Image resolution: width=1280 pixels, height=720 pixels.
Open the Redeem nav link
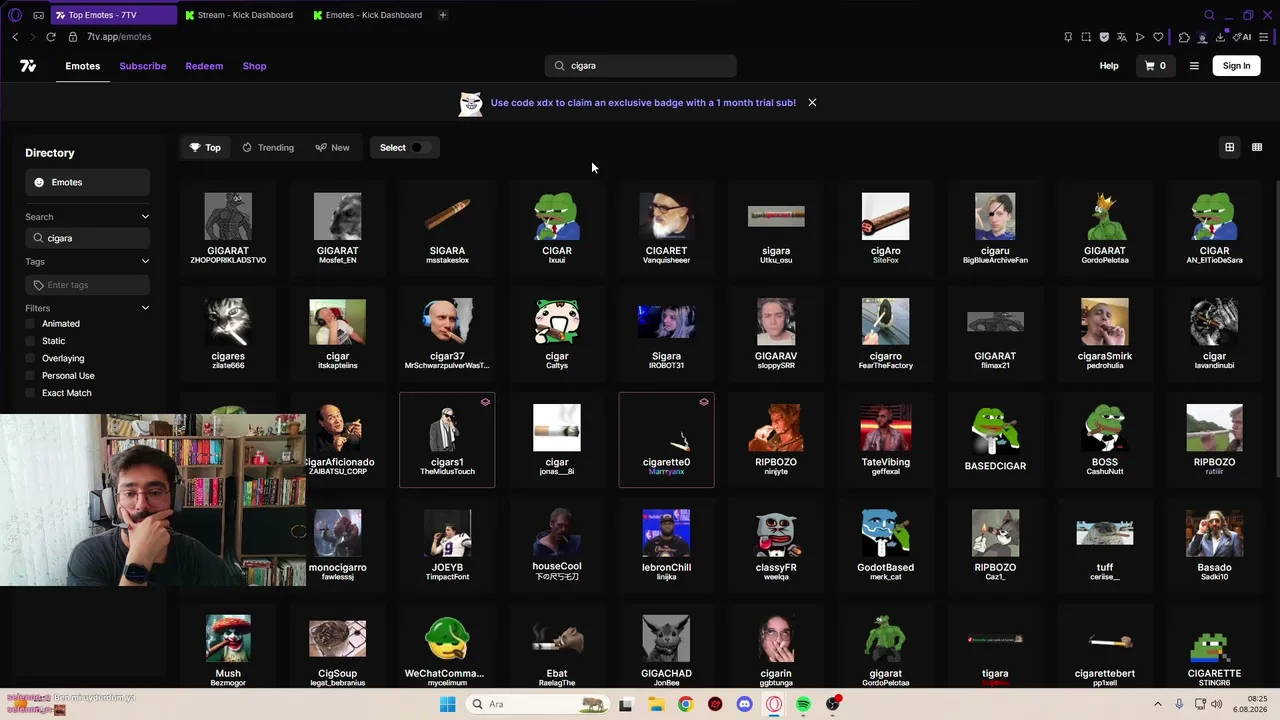click(x=204, y=66)
